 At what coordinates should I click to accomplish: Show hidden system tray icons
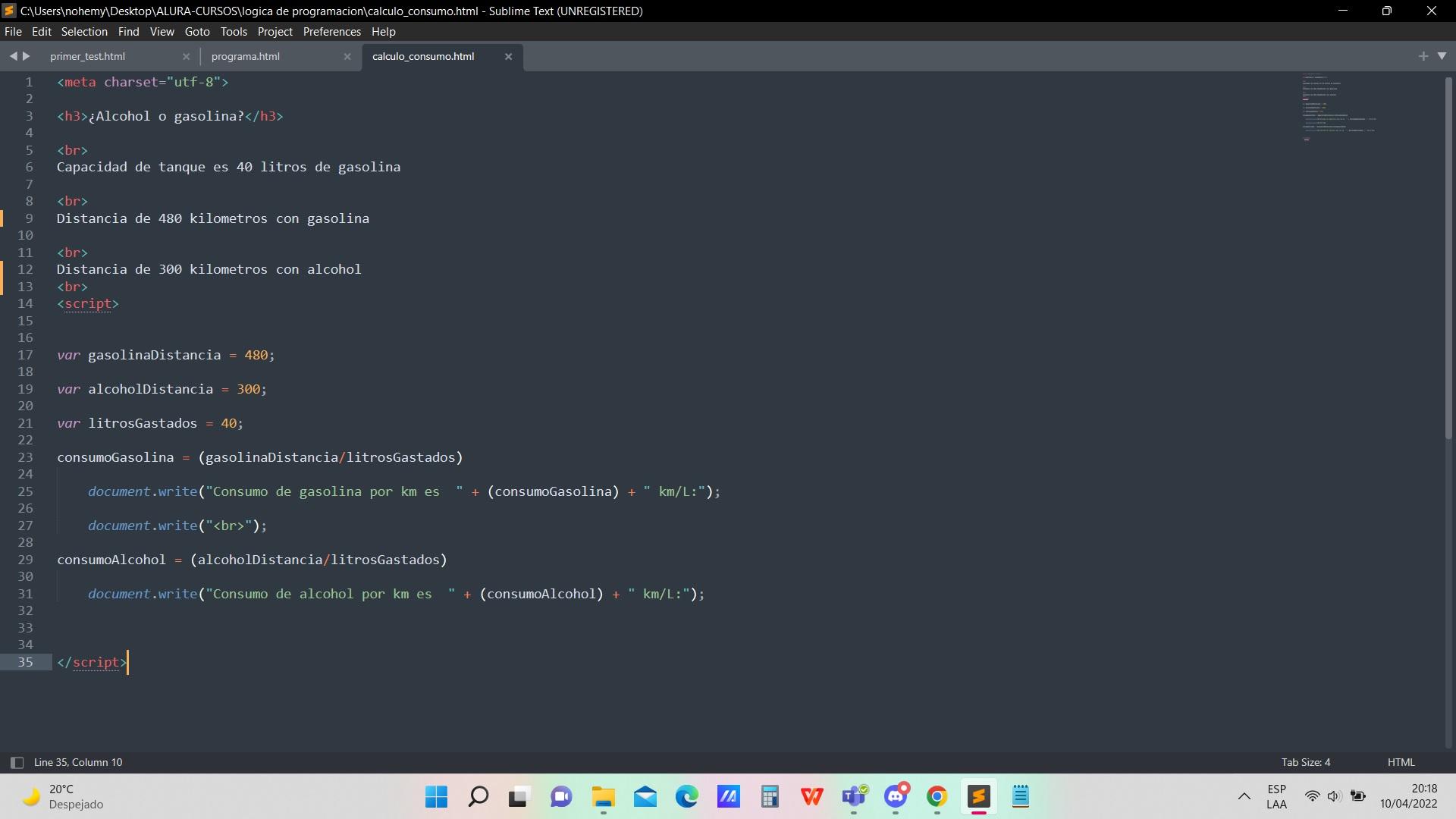coord(1244,796)
